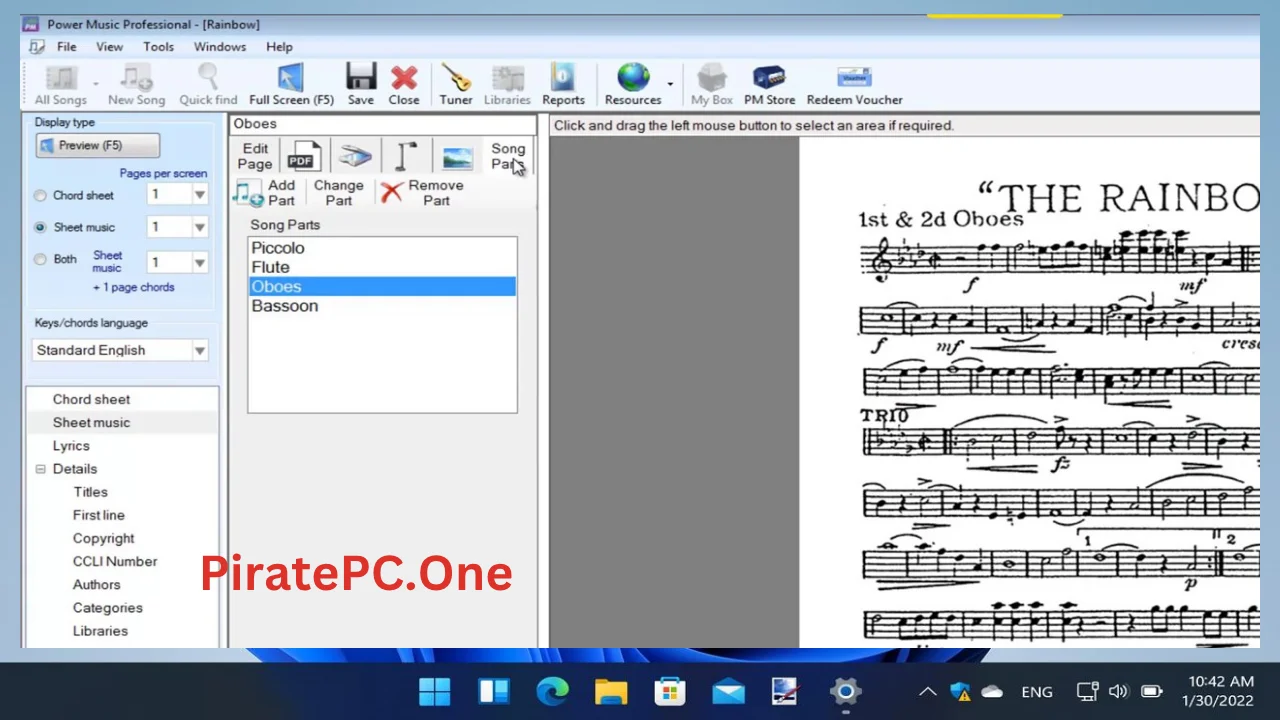
Task: Select Chord sheet display radio
Action: [40, 196]
